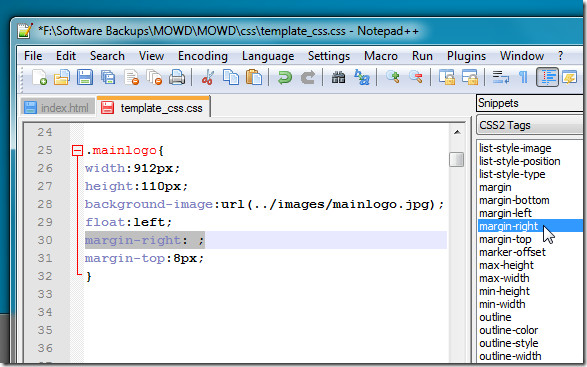
Task: Toggle synchronize vertical scrolling icon
Action: [x=447, y=78]
